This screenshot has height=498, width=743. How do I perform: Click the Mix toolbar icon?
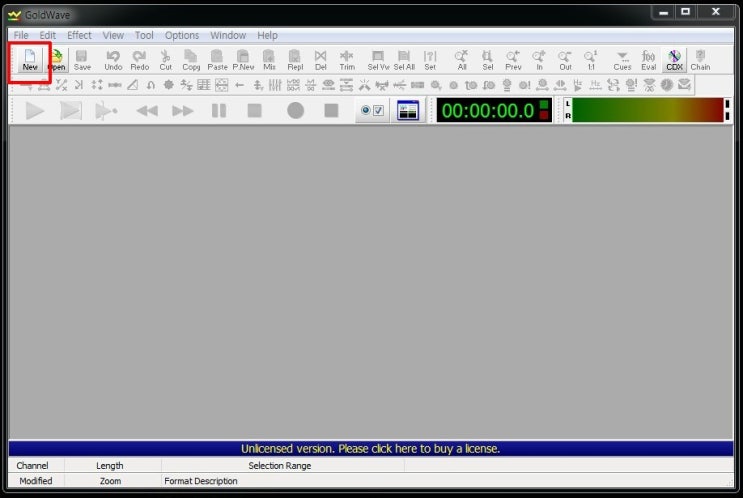tap(269, 60)
